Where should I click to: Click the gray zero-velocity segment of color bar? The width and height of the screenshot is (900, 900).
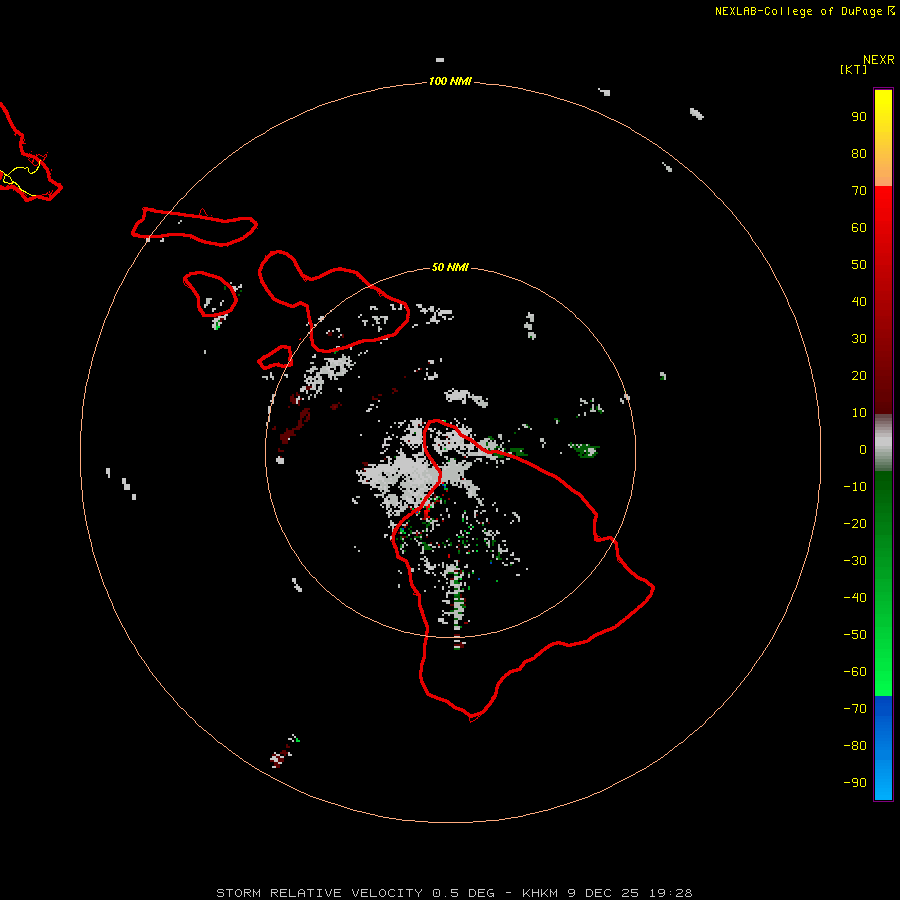(883, 443)
